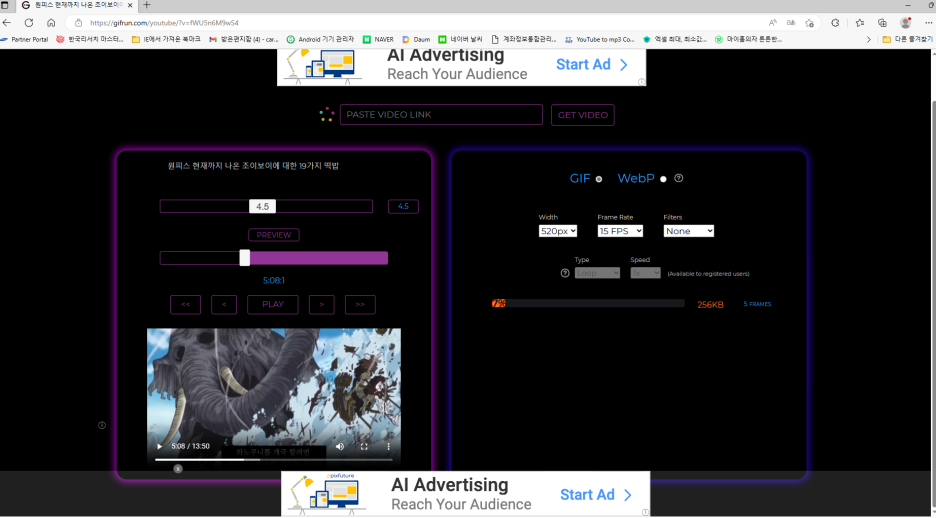Open the Daum bookmark
This screenshot has height=518, width=936.
tap(416, 39)
